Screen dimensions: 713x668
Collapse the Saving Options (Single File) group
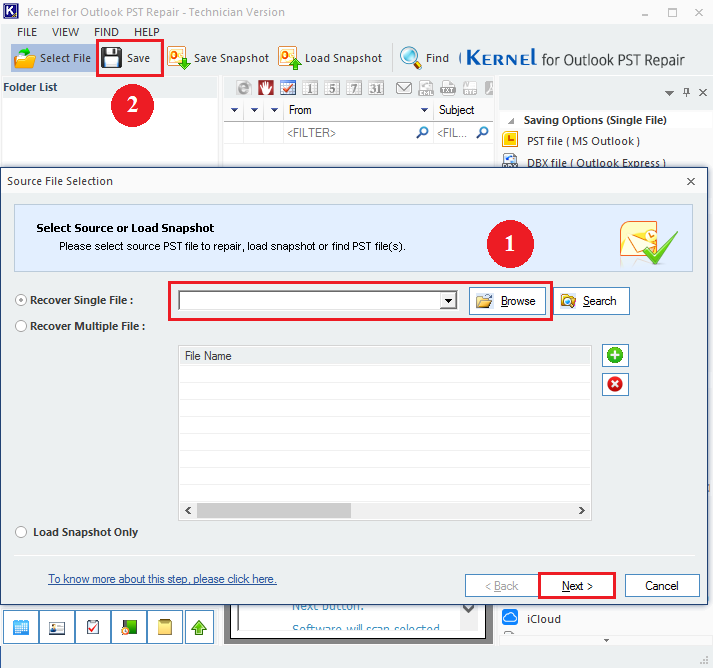point(512,121)
